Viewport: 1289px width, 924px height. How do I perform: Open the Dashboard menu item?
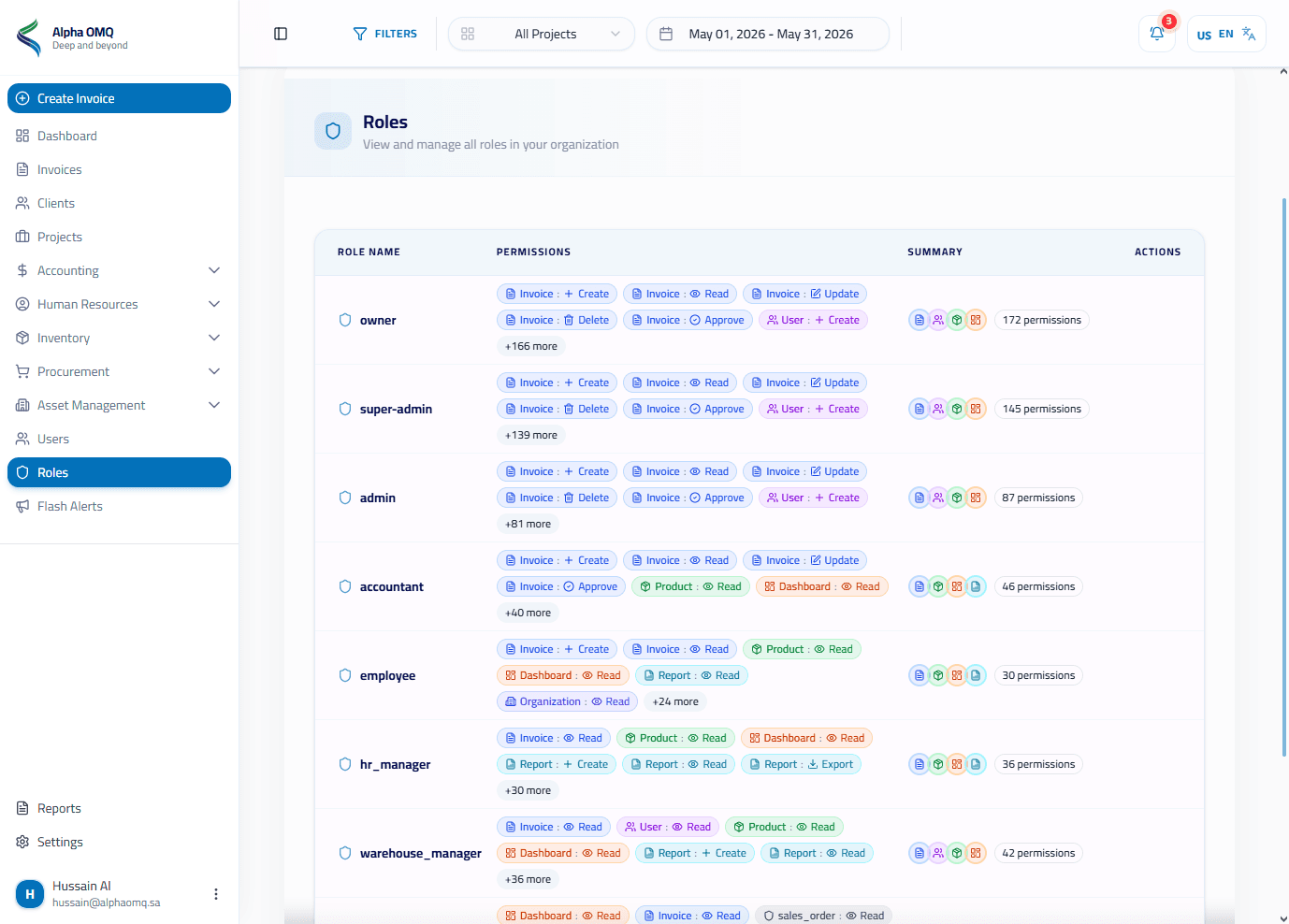pos(119,136)
